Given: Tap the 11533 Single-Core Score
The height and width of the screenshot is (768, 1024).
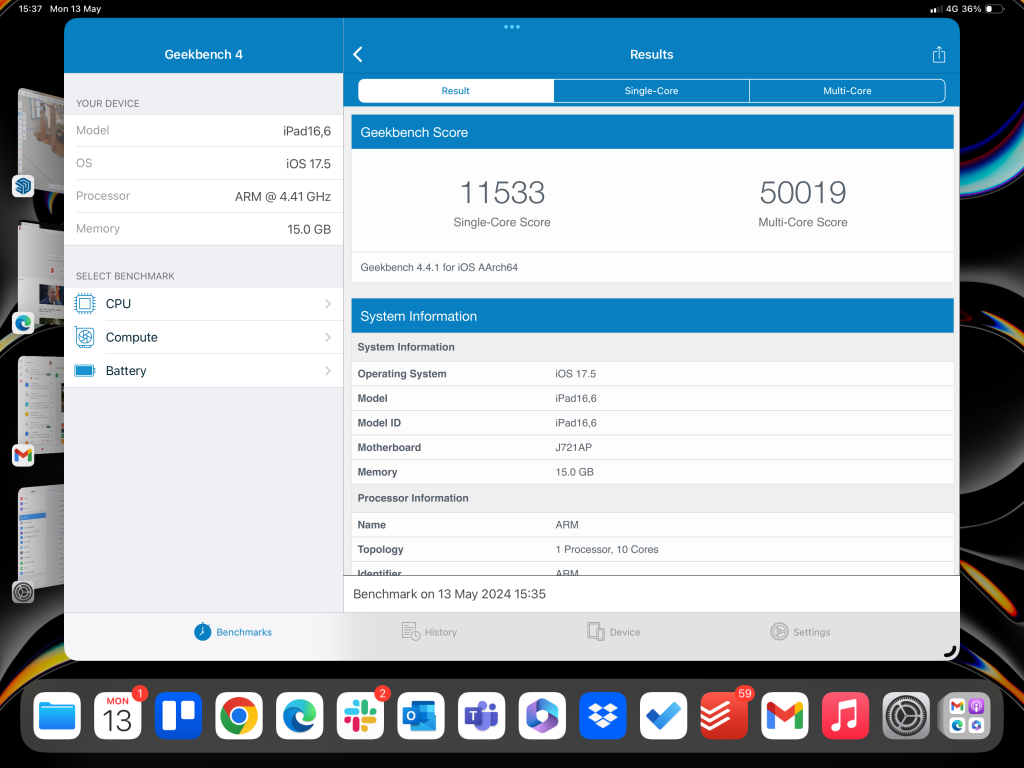Looking at the screenshot, I should pyautogui.click(x=502, y=193).
